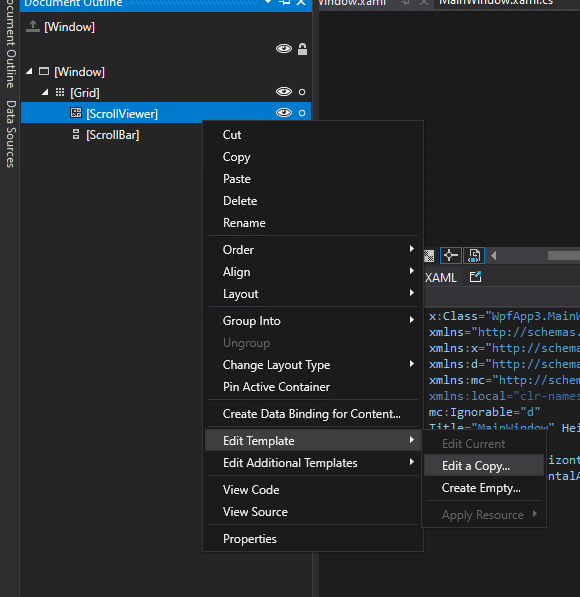580x597 pixels.
Task: Open the Group Into submenu
Action: [313, 321]
